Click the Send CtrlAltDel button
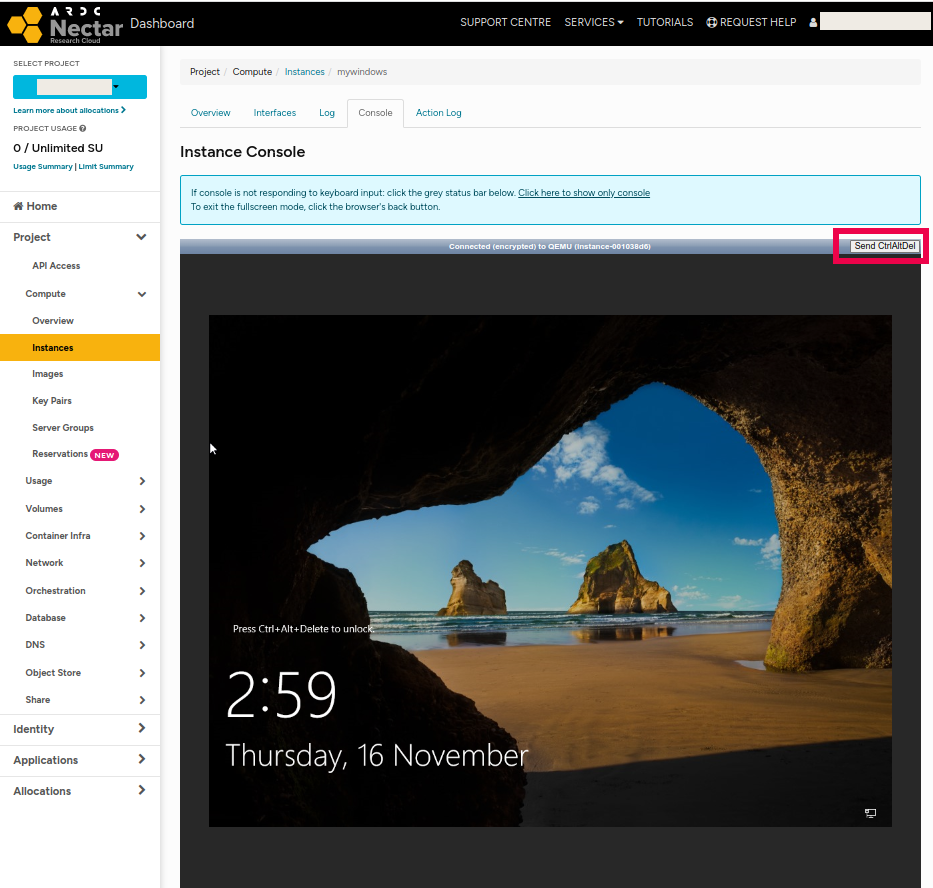The width and height of the screenshot is (933, 888). (x=885, y=246)
